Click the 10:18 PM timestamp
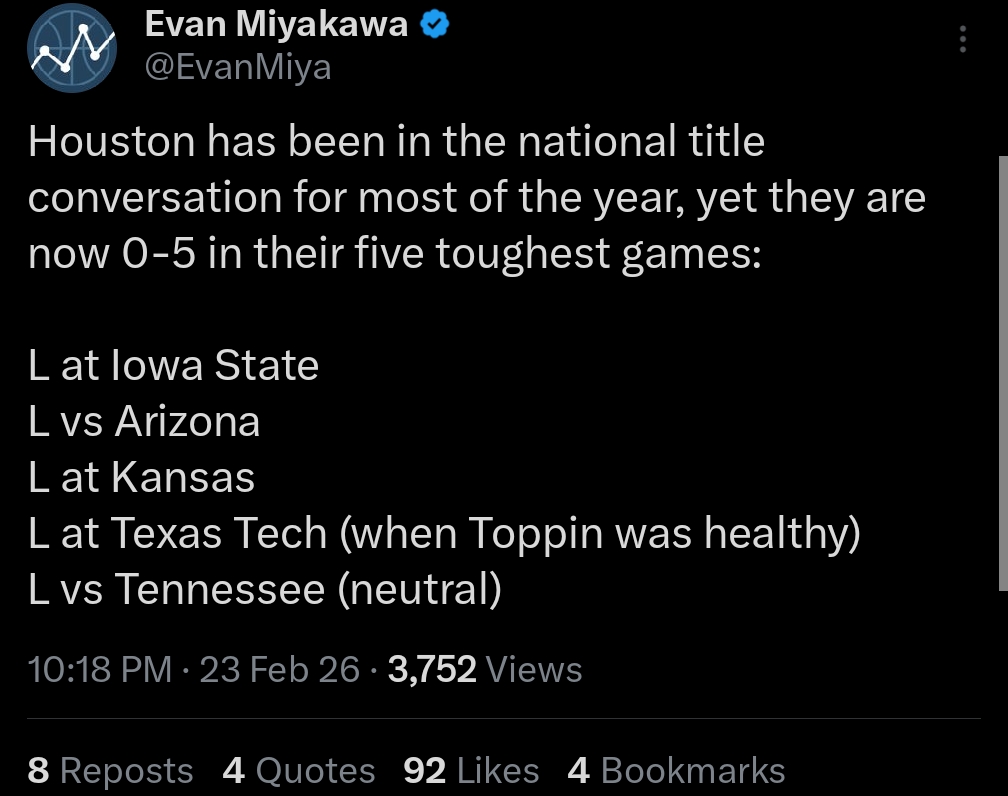Image resolution: width=1008 pixels, height=796 pixels. tap(100, 669)
